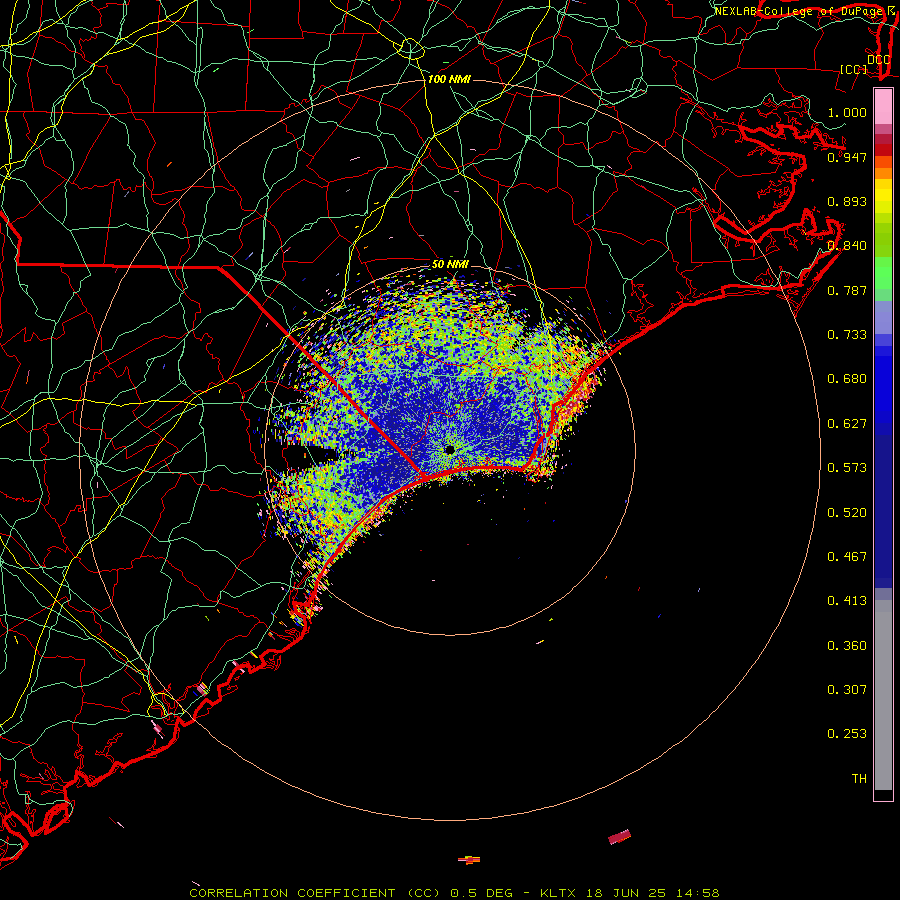Click the 0.787 scale value

(847, 290)
